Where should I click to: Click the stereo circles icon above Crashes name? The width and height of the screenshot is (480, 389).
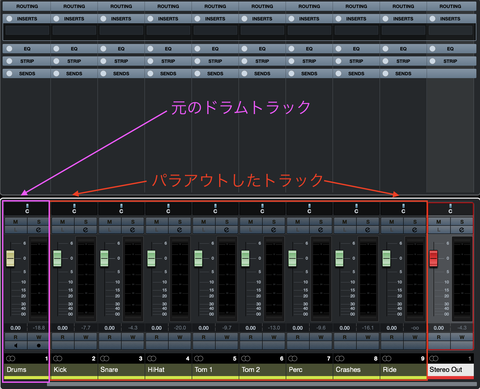click(340, 358)
